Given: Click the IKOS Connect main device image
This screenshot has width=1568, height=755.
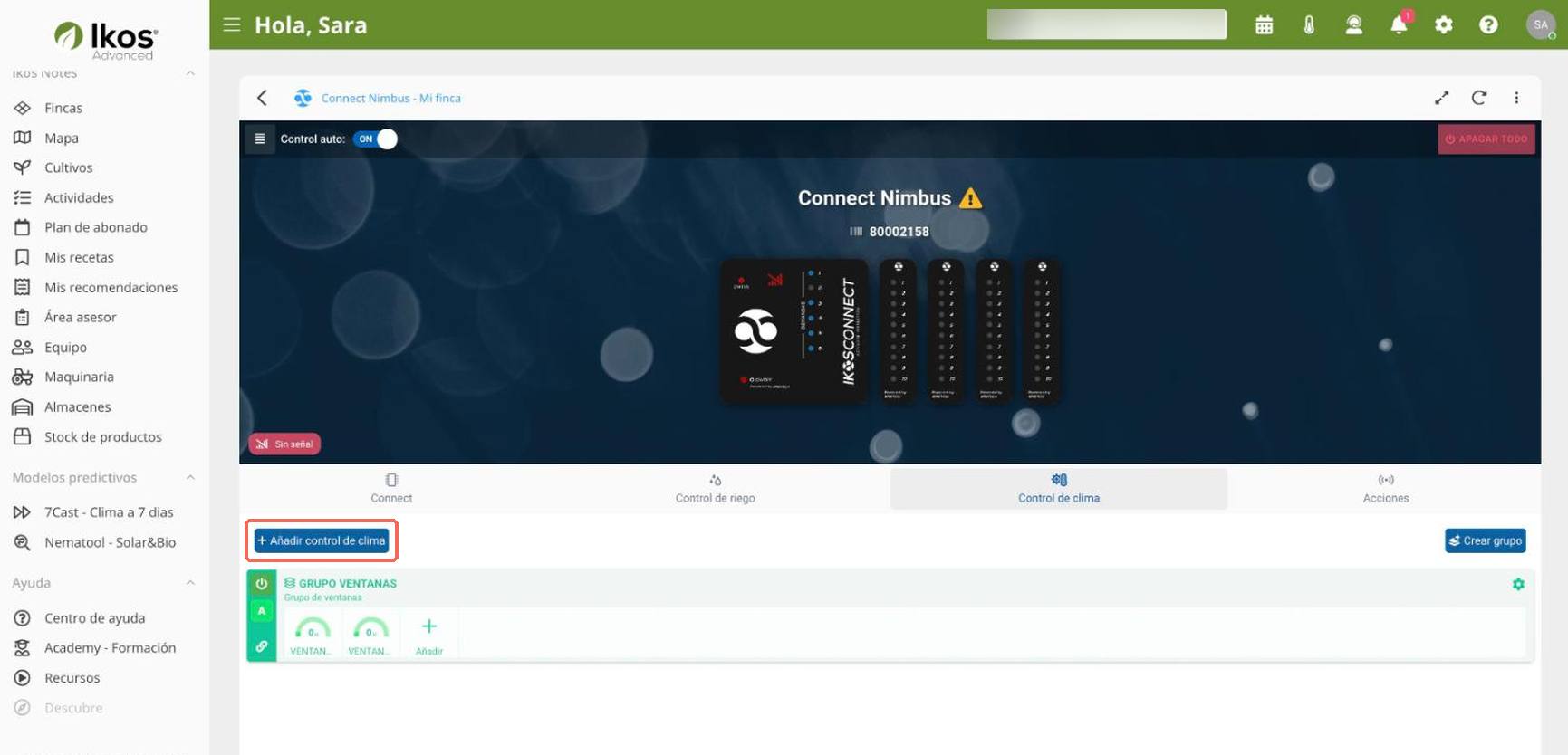Looking at the screenshot, I should [x=794, y=331].
